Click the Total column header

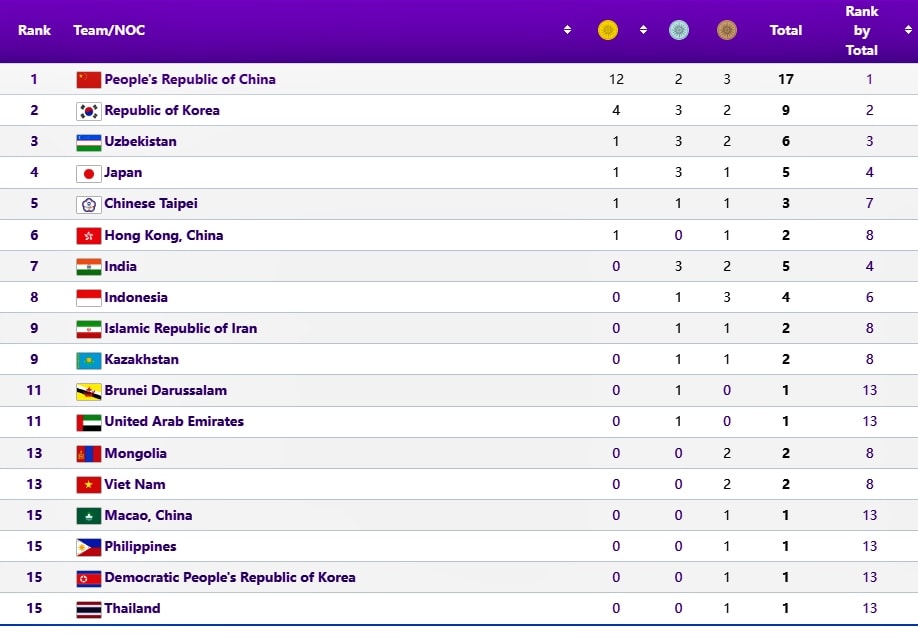click(786, 30)
